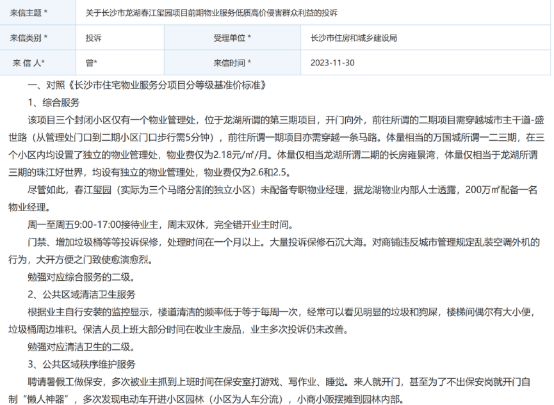
Task: Click the 3、公共区域秩序维护服务 subheading
Action: (x=82, y=364)
